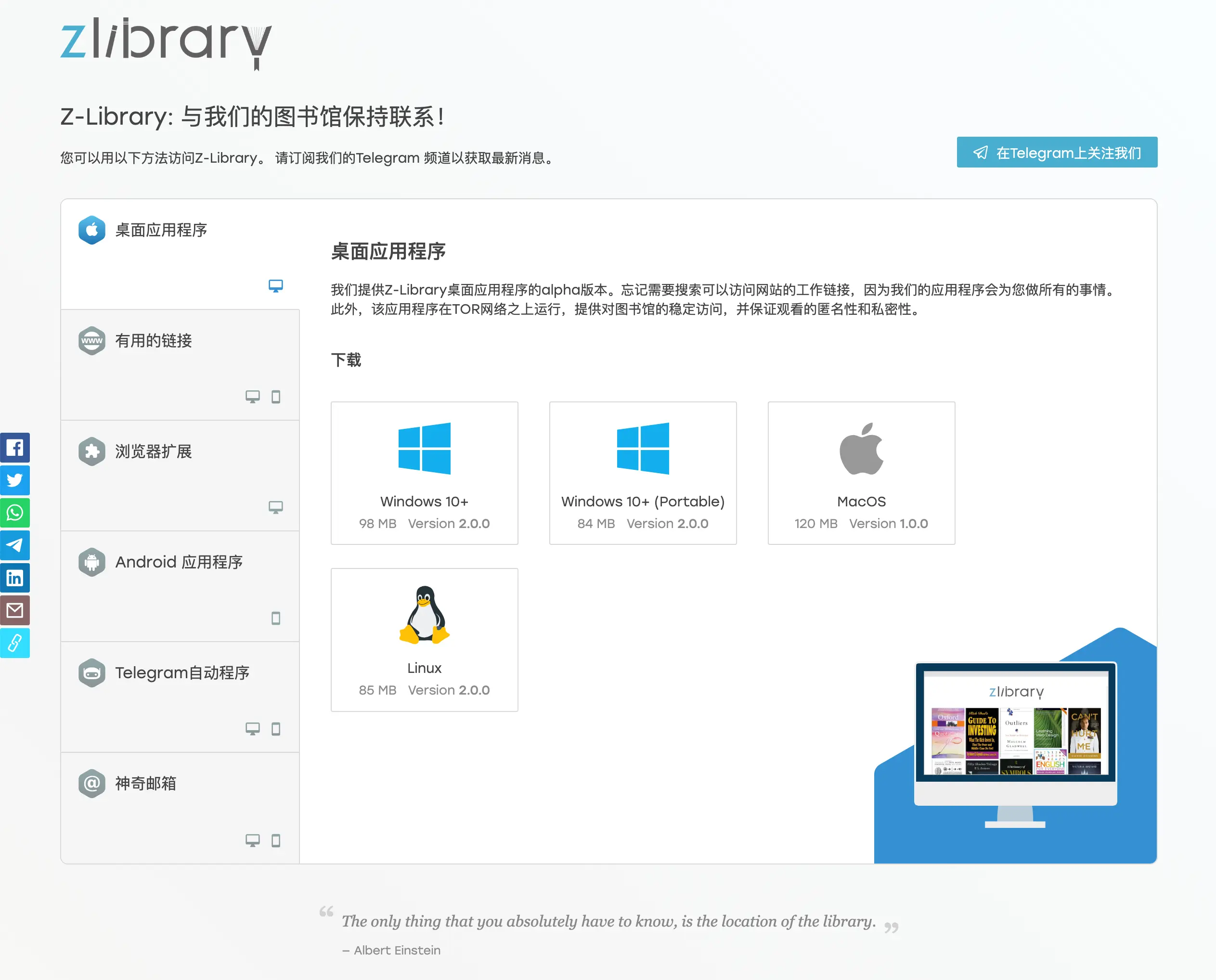Image resolution: width=1216 pixels, height=980 pixels.
Task: Click the 下载 section heading
Action: click(x=346, y=360)
